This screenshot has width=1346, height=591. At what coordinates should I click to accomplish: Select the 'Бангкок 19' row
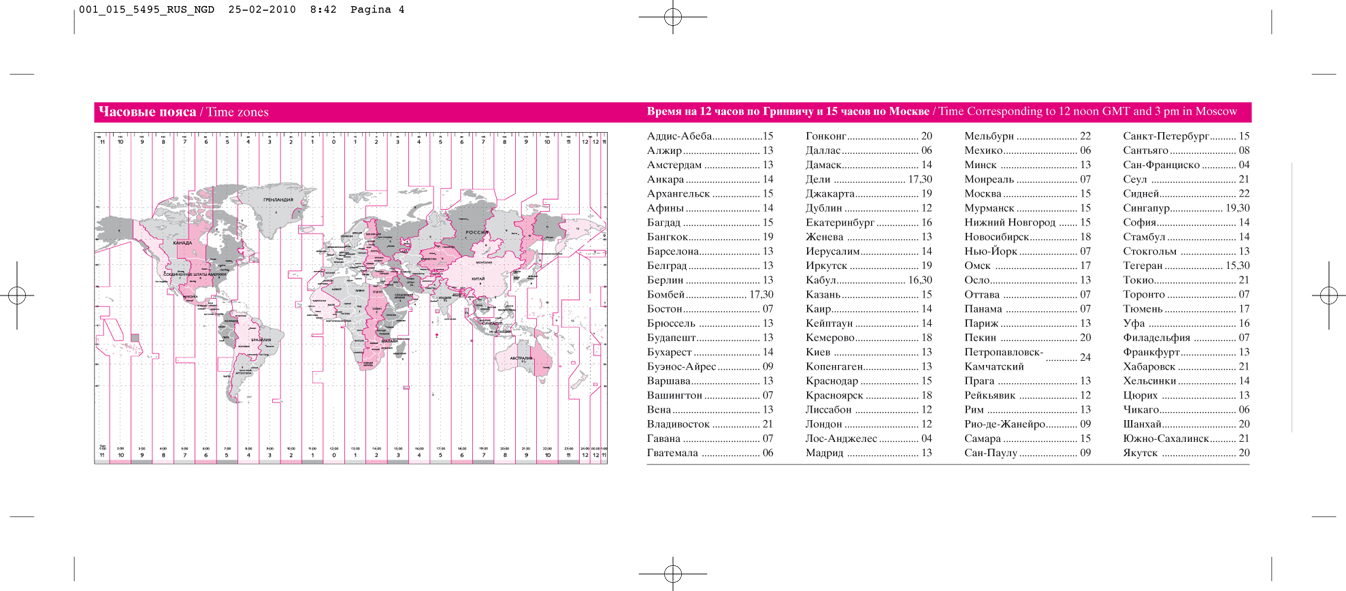(x=710, y=237)
